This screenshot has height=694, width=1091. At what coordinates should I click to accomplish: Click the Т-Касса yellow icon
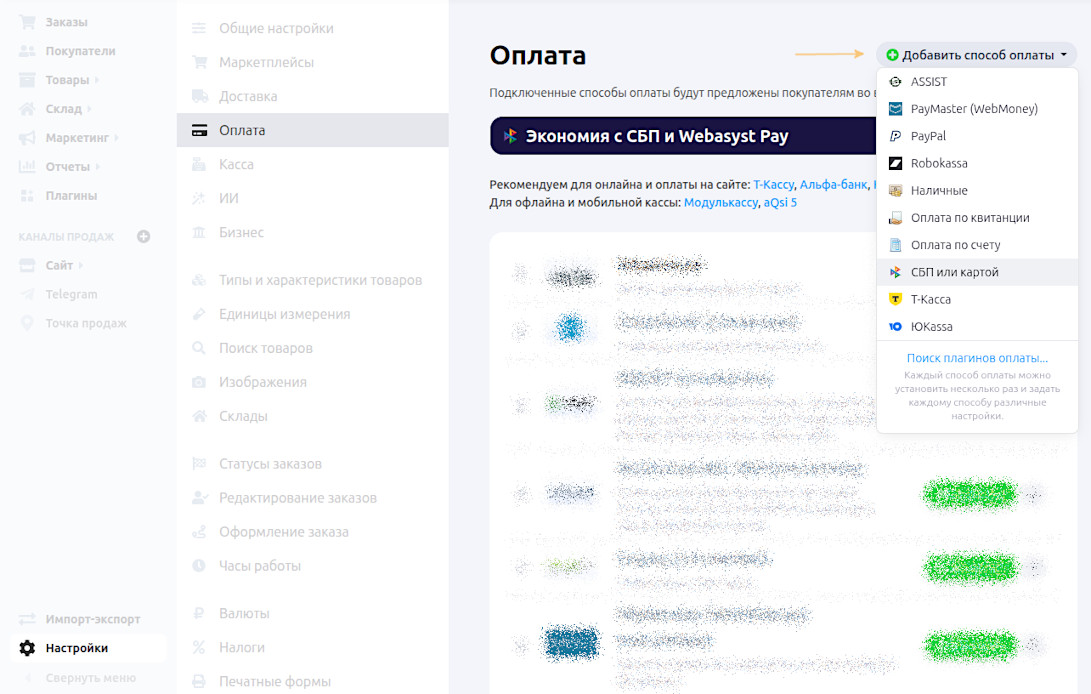point(895,300)
